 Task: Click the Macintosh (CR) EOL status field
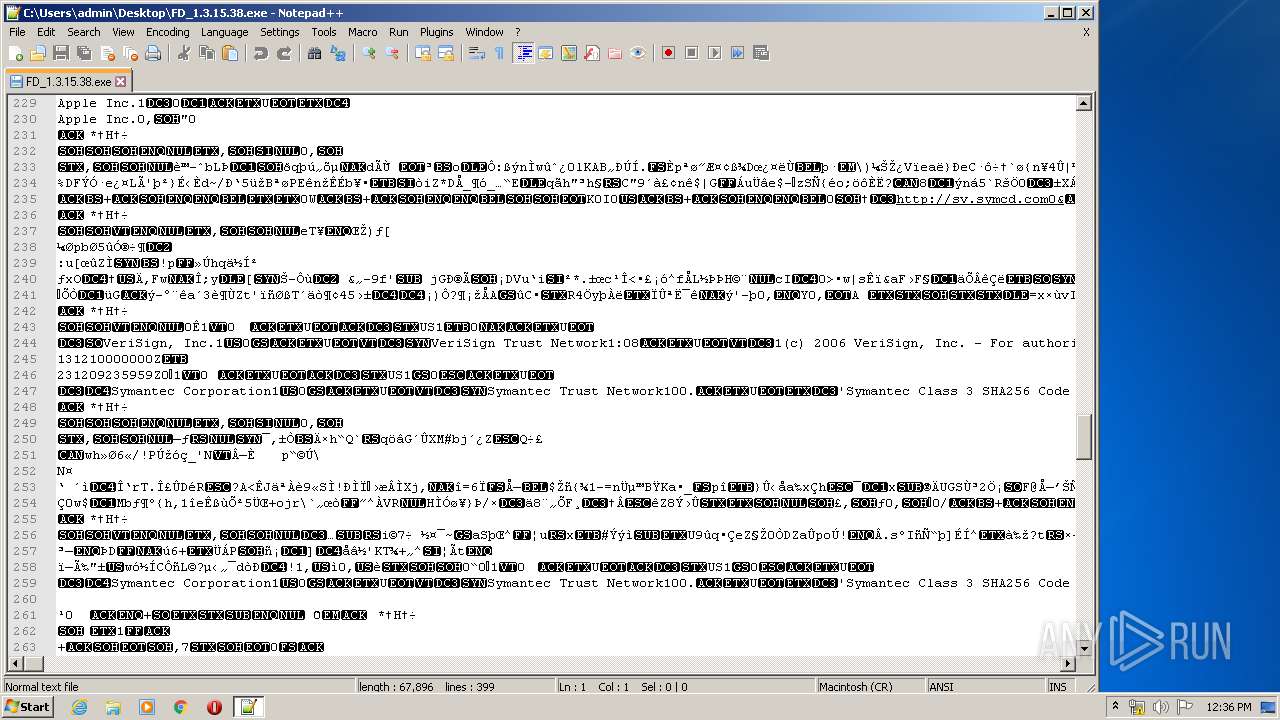coord(870,687)
